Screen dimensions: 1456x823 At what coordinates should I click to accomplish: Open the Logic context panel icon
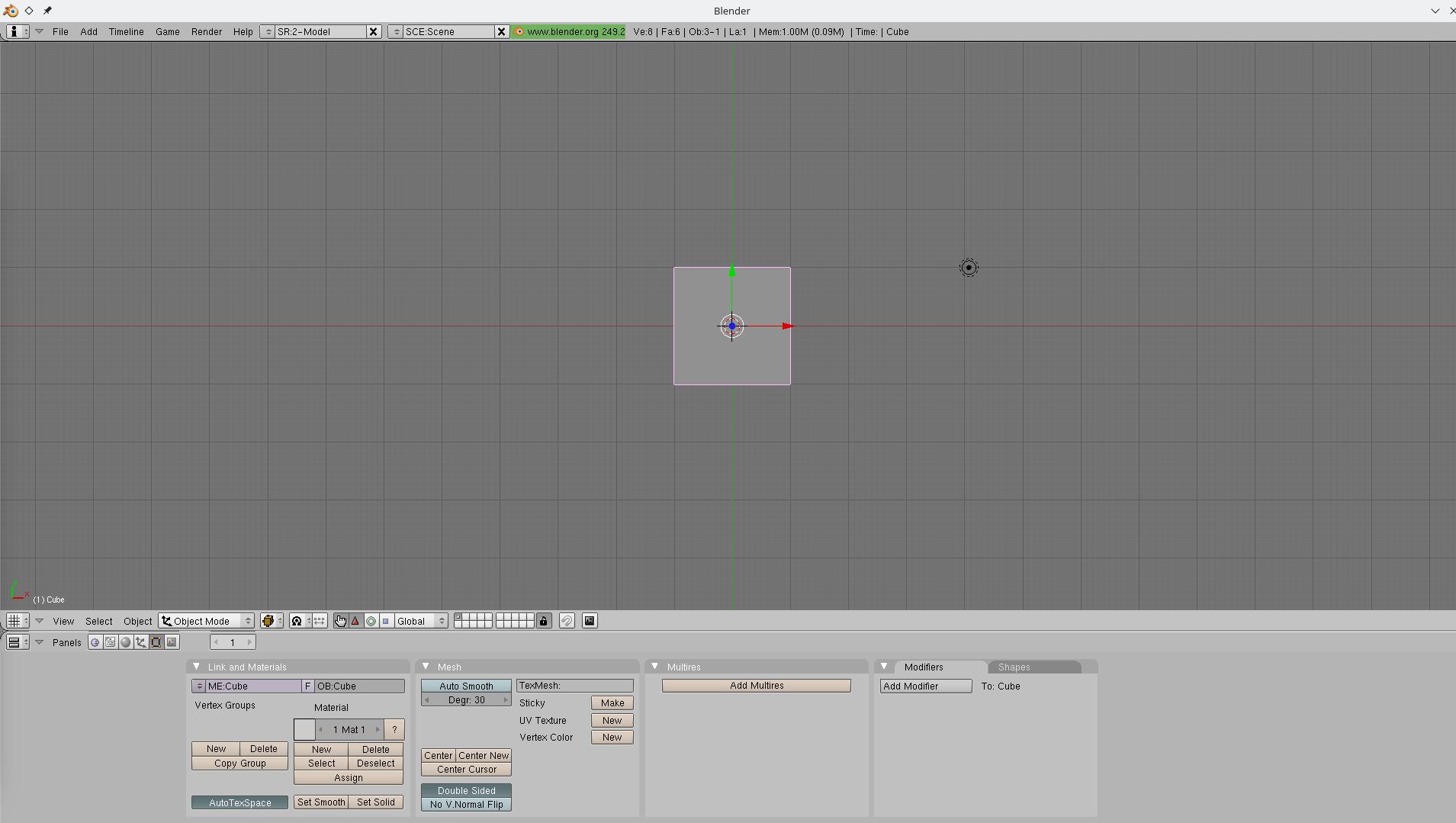[95, 642]
